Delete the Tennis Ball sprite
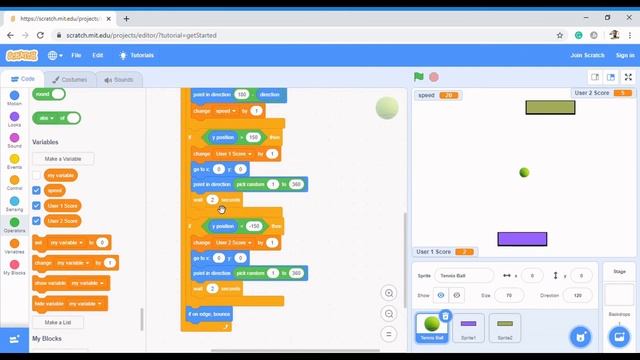 tap(445, 316)
